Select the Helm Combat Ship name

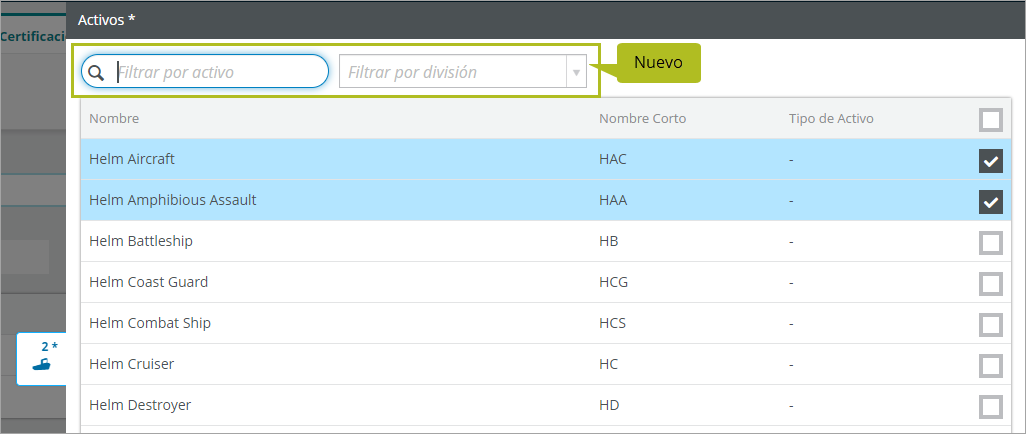[150, 323]
